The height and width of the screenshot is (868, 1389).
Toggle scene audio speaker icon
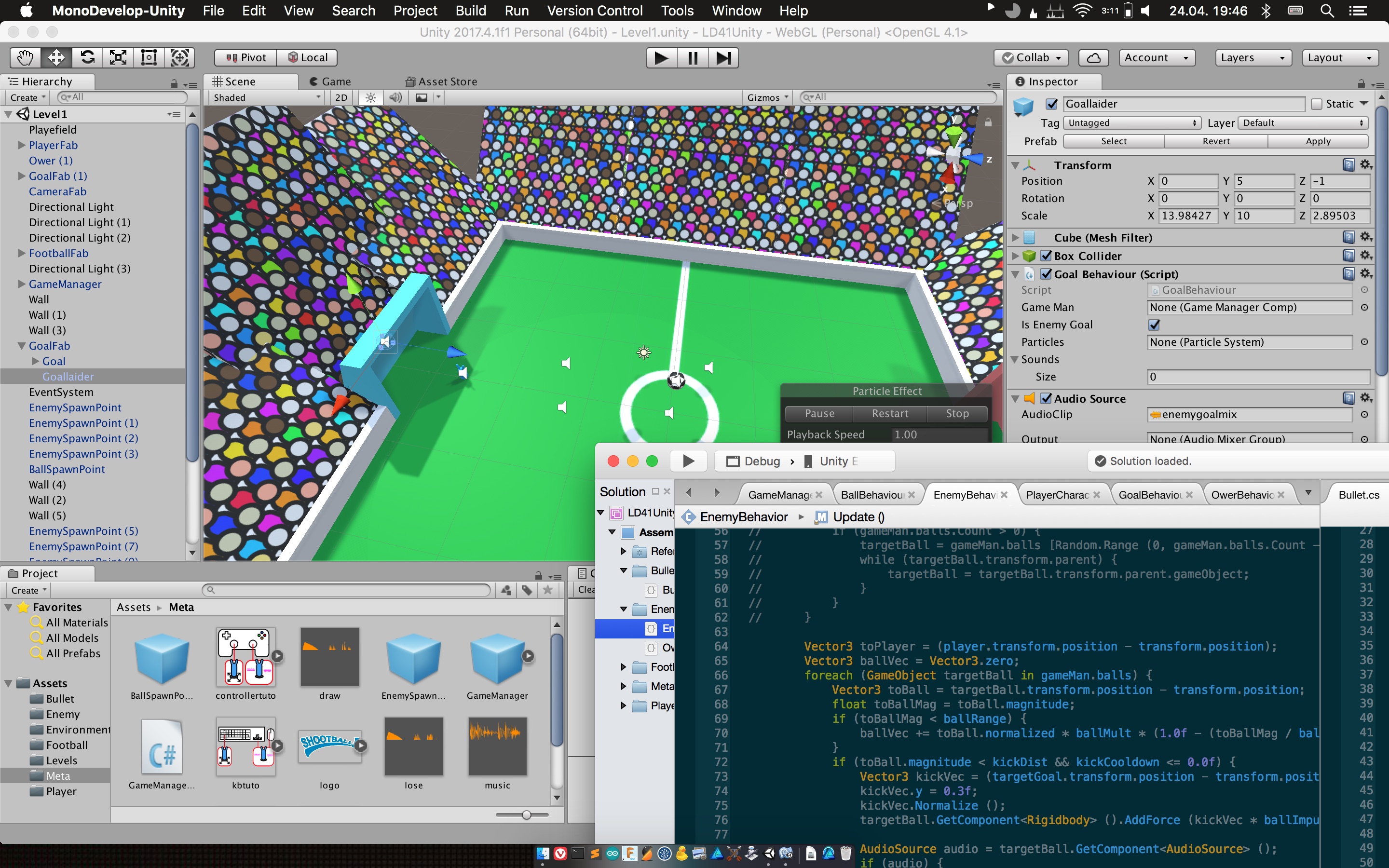click(x=395, y=97)
